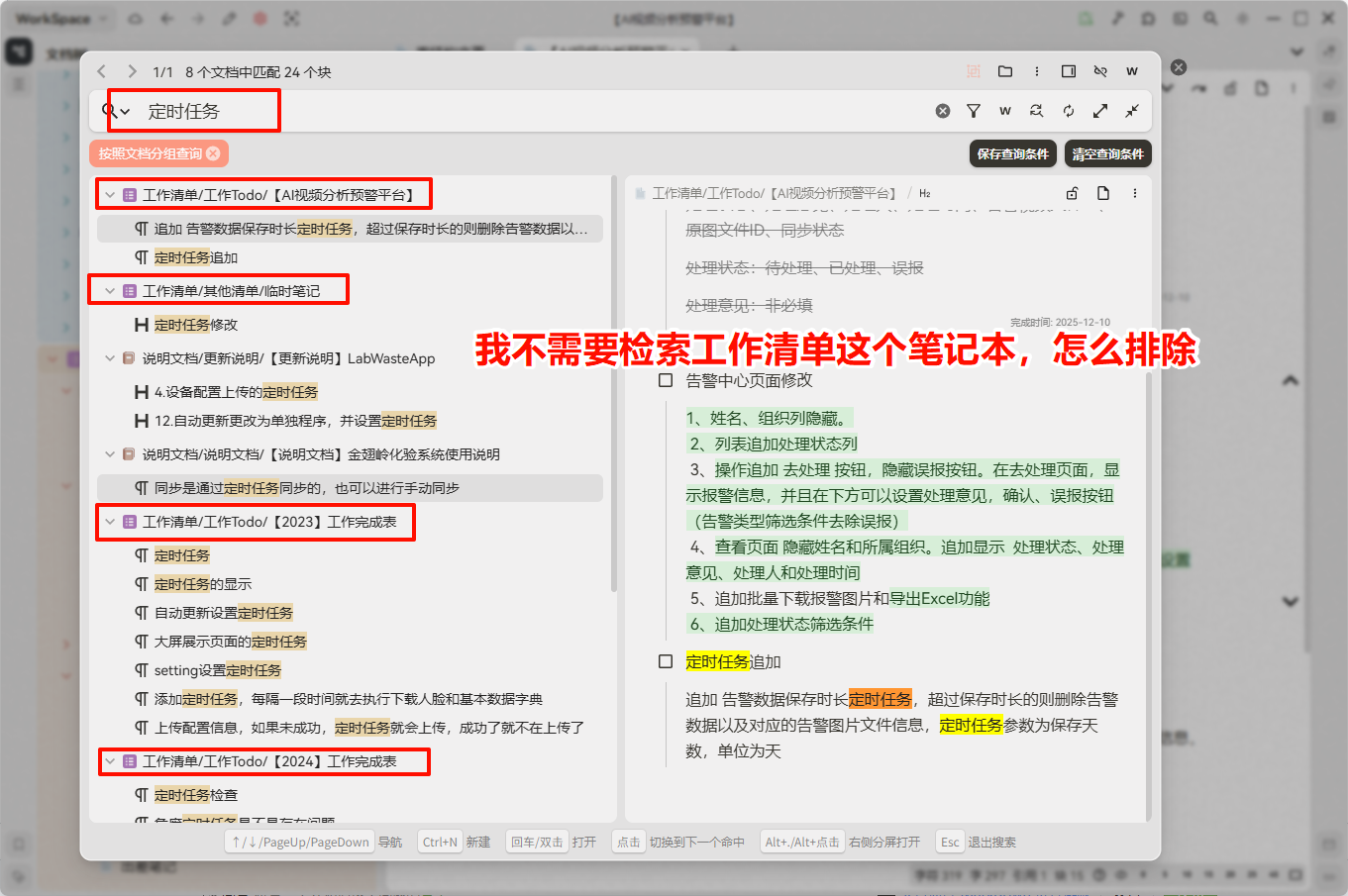Screen dimensions: 1348x896
Task: Click 保存查询条件 button
Action: tap(1012, 153)
